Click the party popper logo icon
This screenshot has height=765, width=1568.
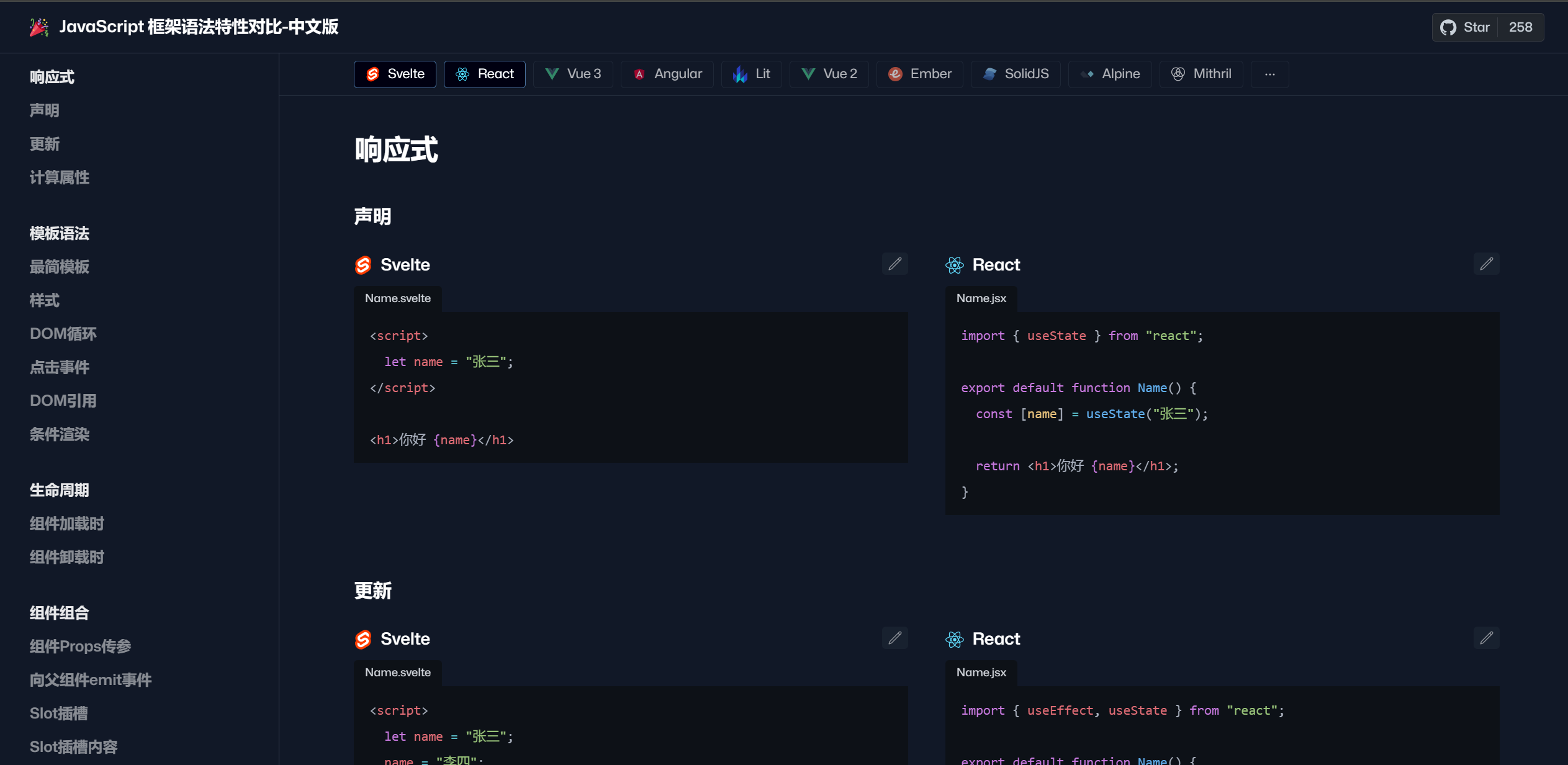point(39,27)
